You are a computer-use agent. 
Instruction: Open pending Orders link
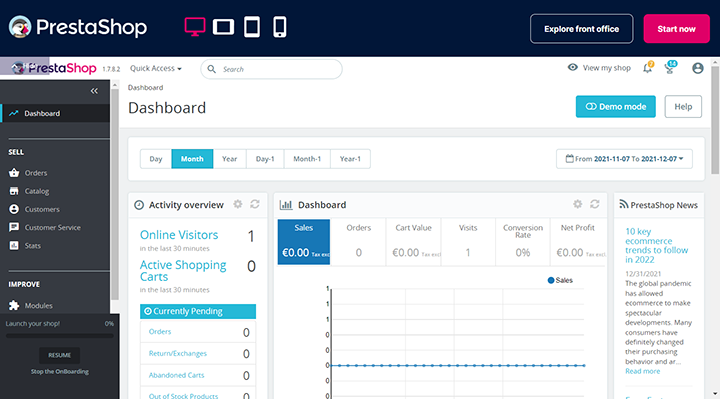click(x=160, y=332)
